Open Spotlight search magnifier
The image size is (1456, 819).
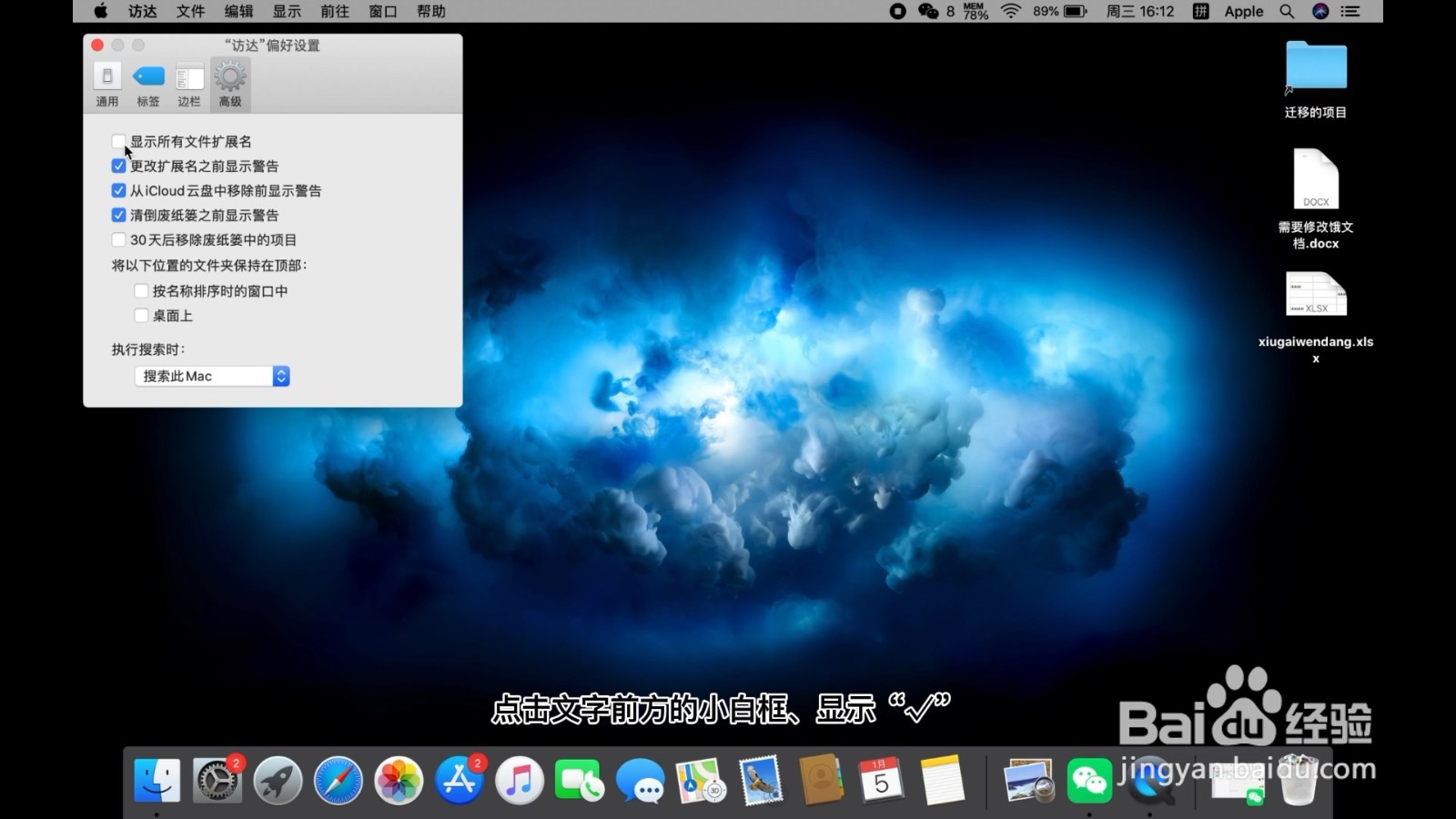click(x=1287, y=11)
